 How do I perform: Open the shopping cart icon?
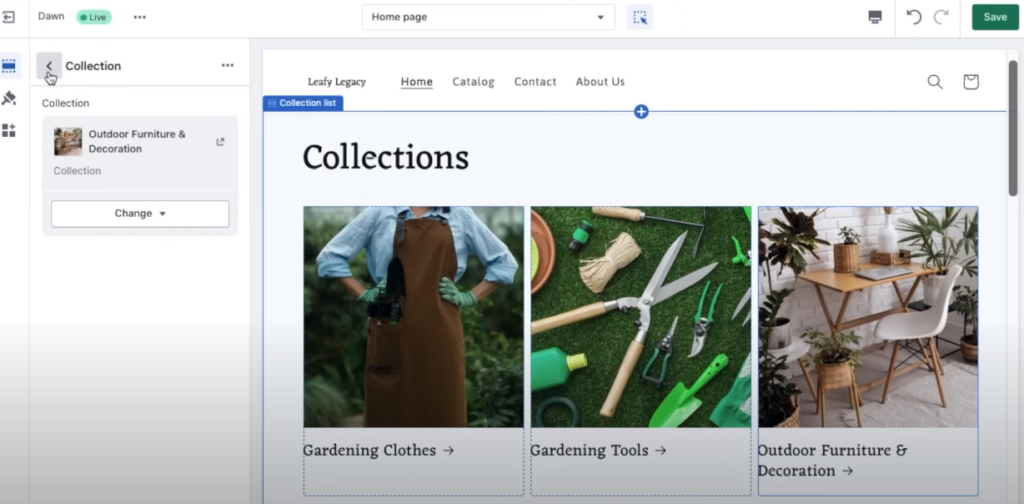pyautogui.click(x=970, y=82)
